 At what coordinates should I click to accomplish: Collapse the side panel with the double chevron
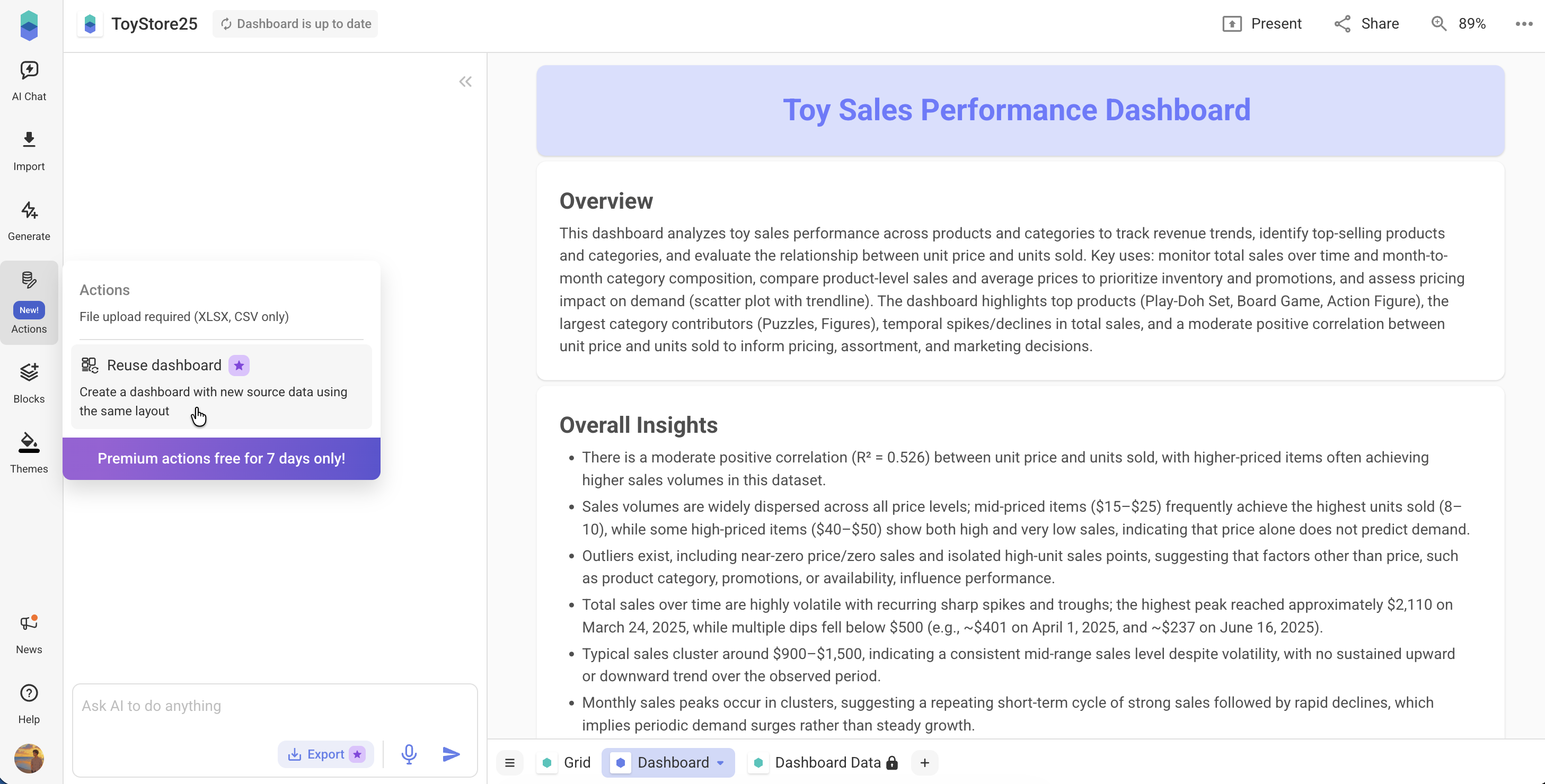(465, 82)
